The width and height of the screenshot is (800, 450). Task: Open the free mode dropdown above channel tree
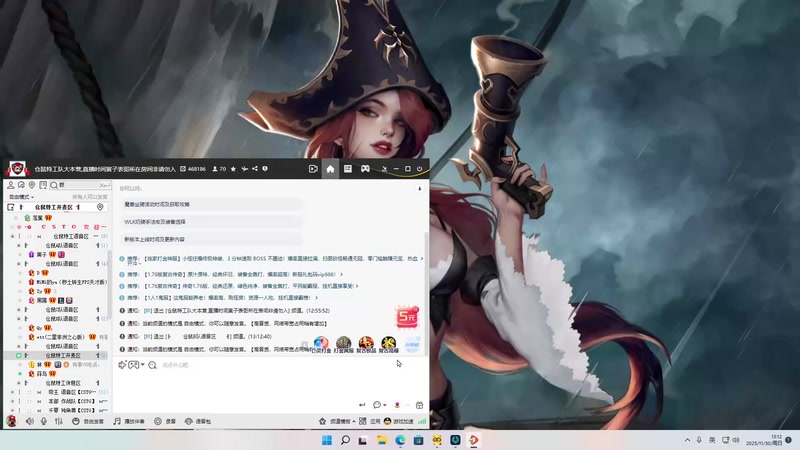(21, 197)
